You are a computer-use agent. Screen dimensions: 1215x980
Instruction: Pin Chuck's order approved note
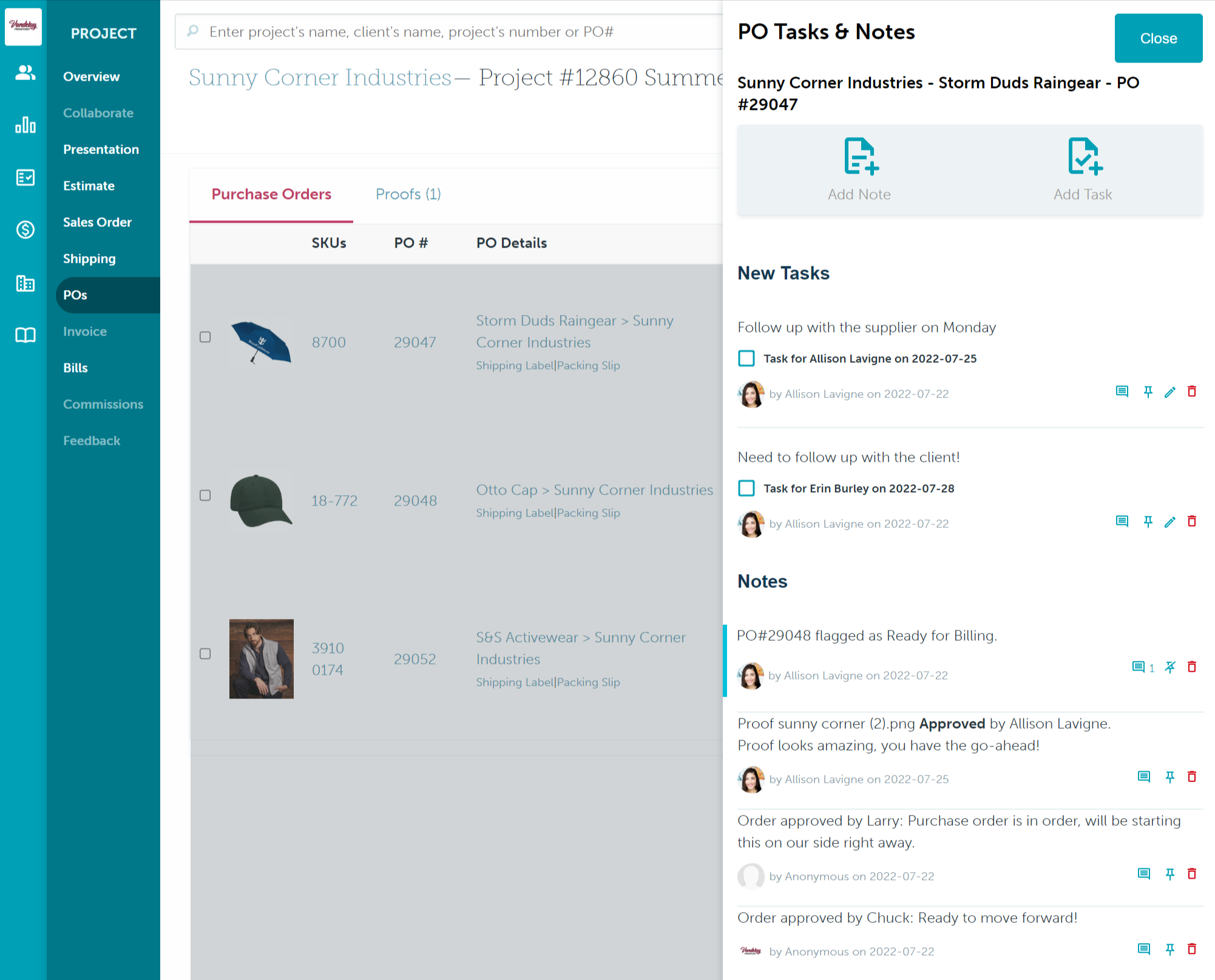coord(1170,949)
